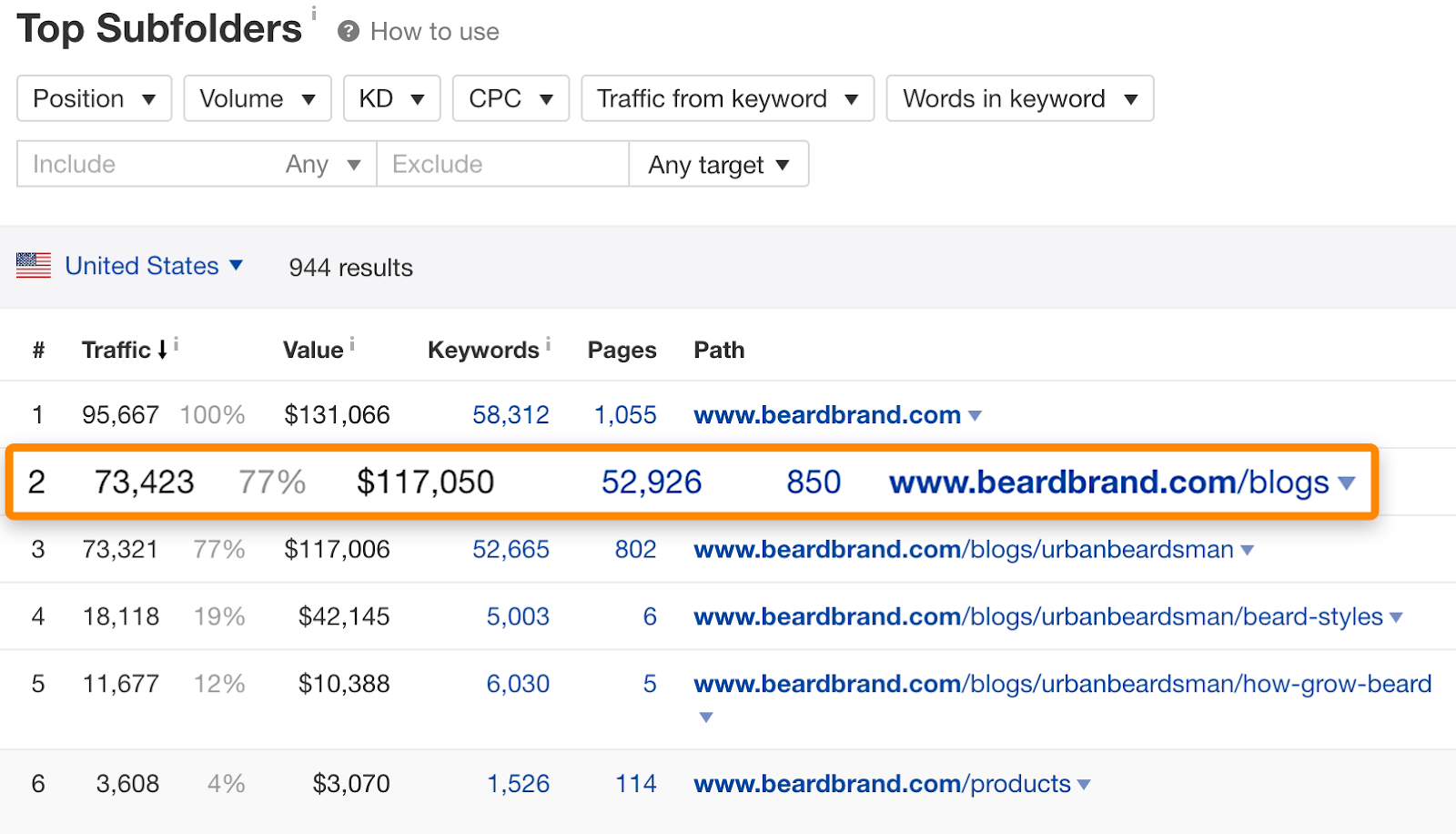Open the www.beardbrand.com path link

coord(827,415)
